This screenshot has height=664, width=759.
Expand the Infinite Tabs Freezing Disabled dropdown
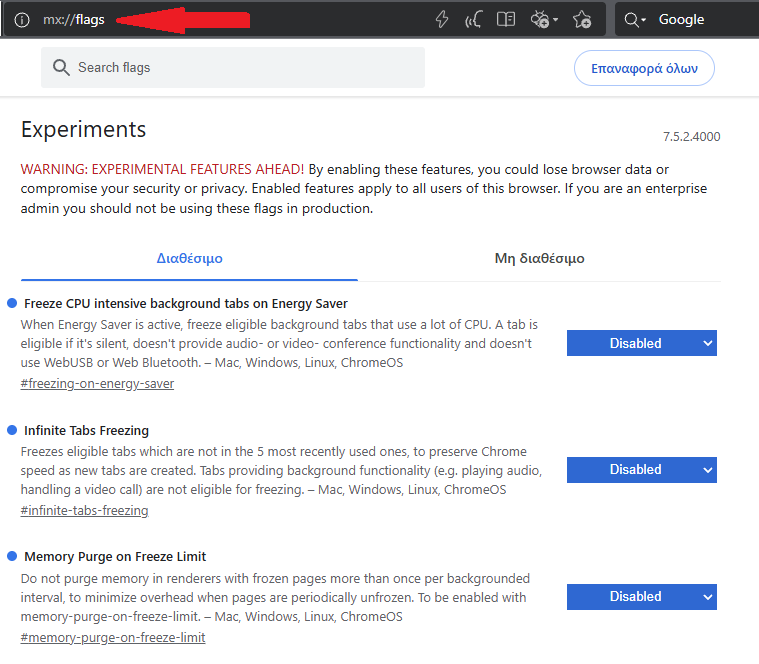click(641, 470)
